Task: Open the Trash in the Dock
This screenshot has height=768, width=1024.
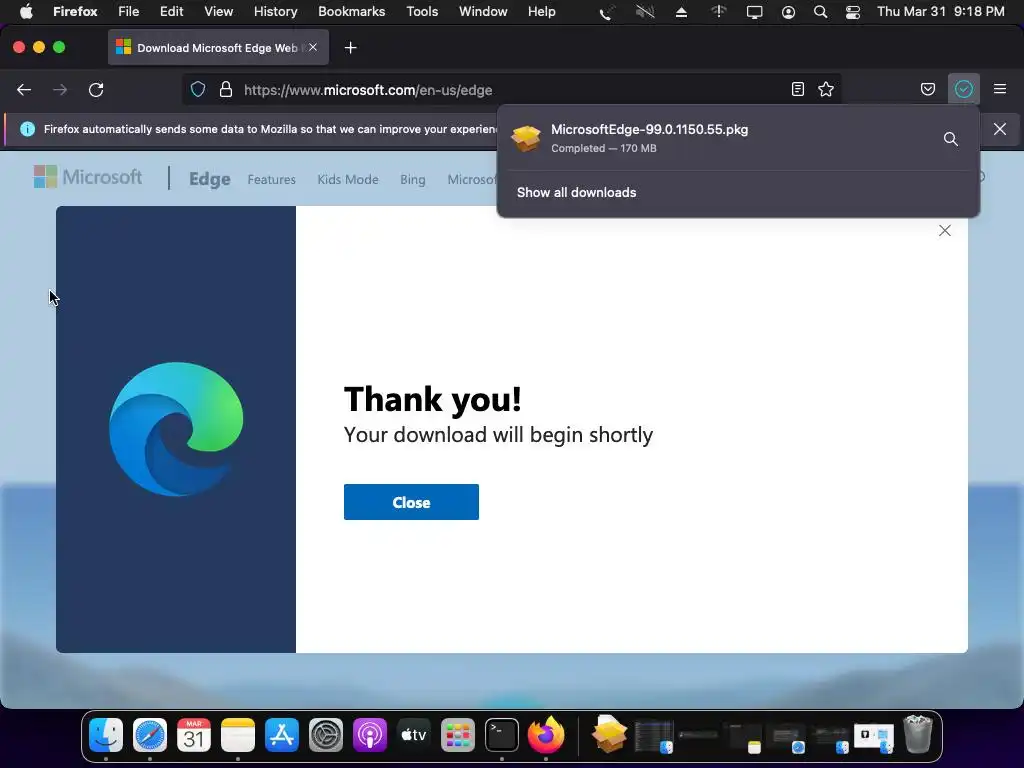Action: [918, 734]
